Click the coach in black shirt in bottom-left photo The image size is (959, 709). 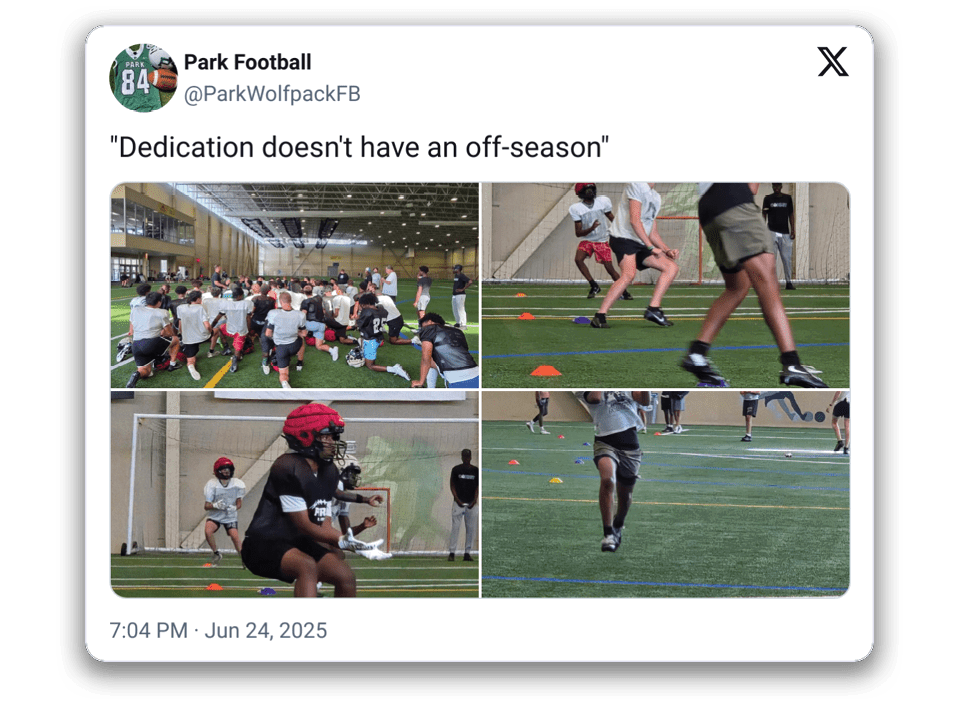click(x=463, y=505)
